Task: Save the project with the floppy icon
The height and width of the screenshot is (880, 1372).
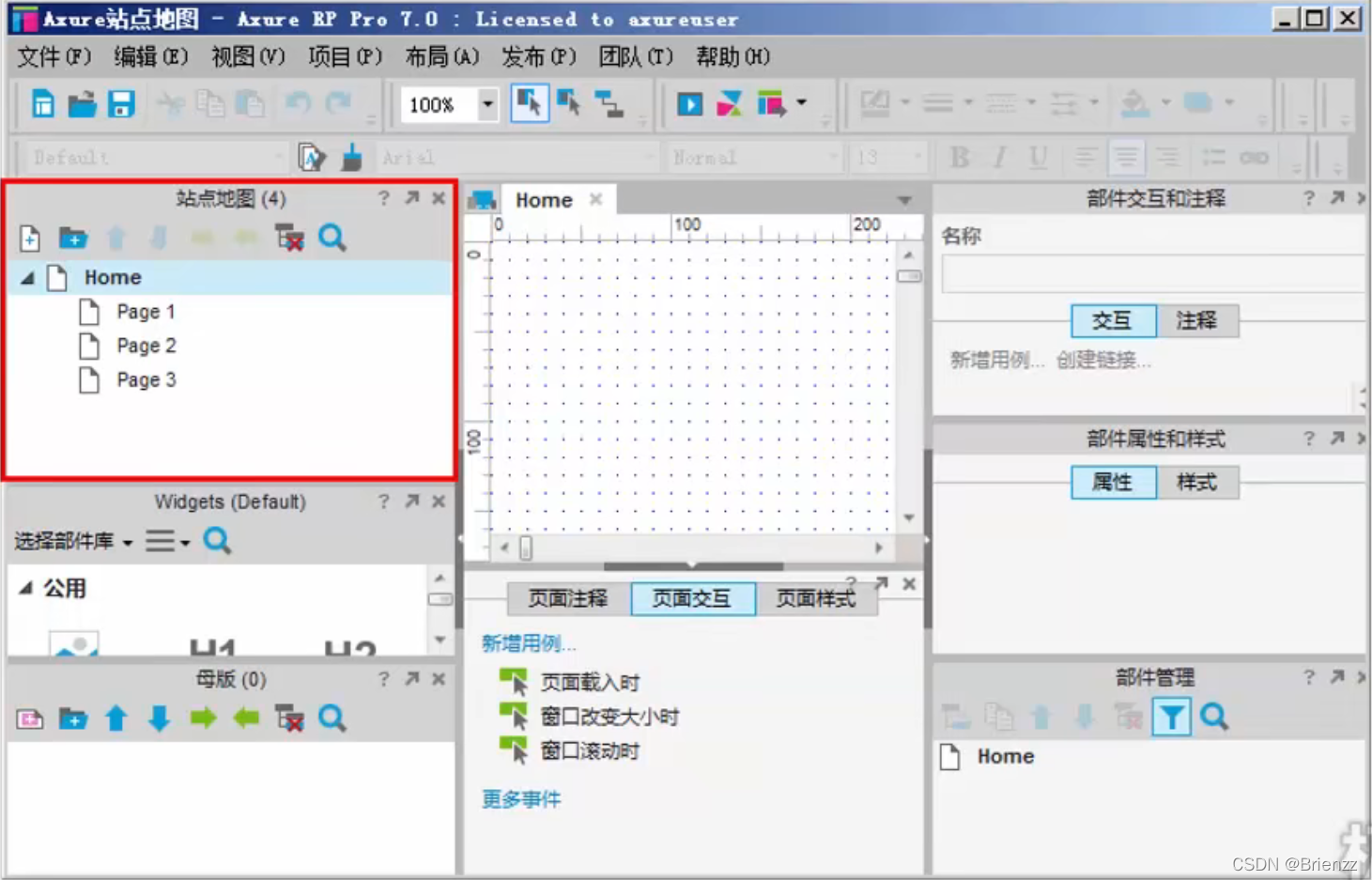Action: [x=121, y=104]
